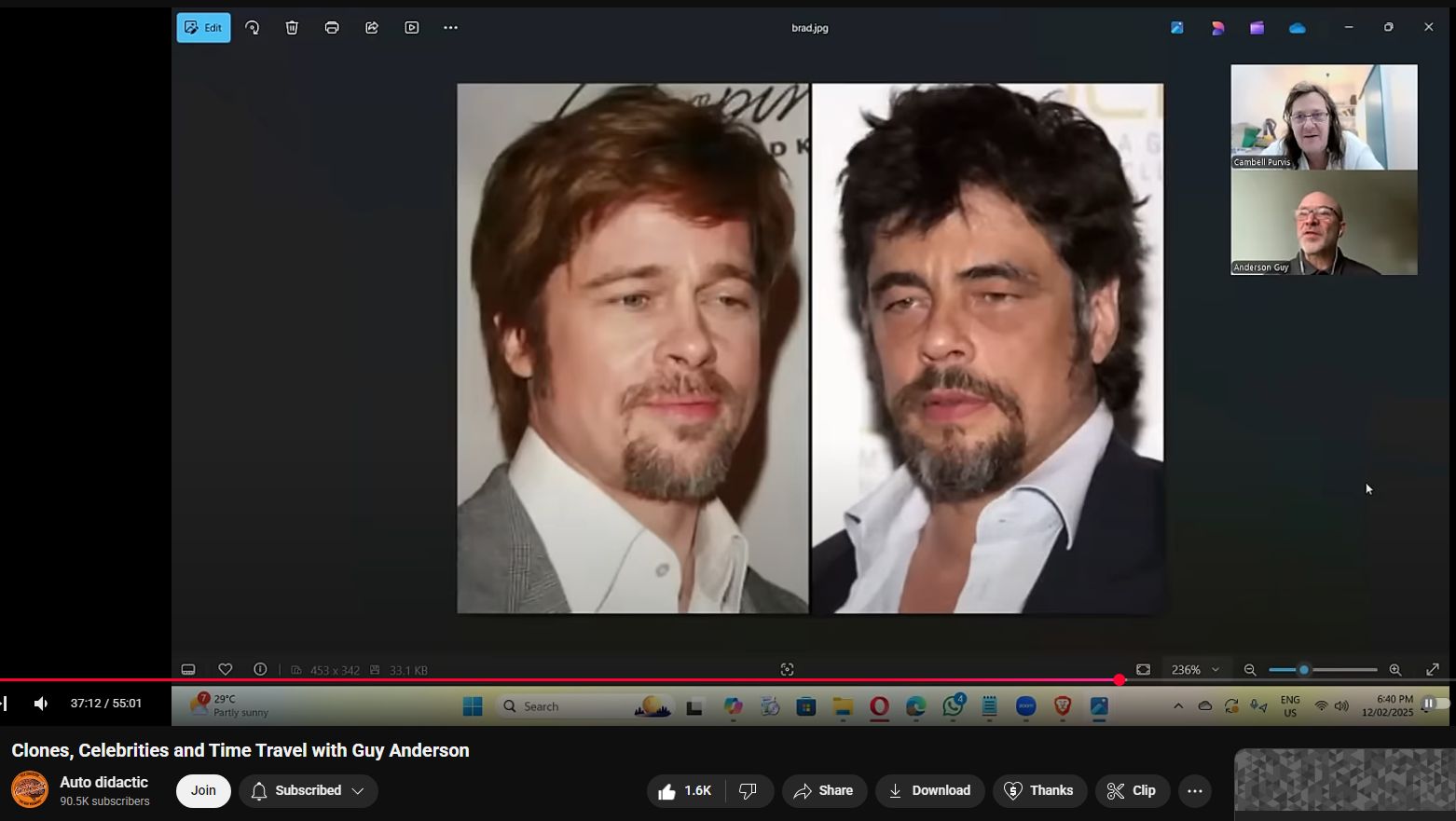Click the Thanks button
Image resolution: width=1456 pixels, height=821 pixels.
1039,790
